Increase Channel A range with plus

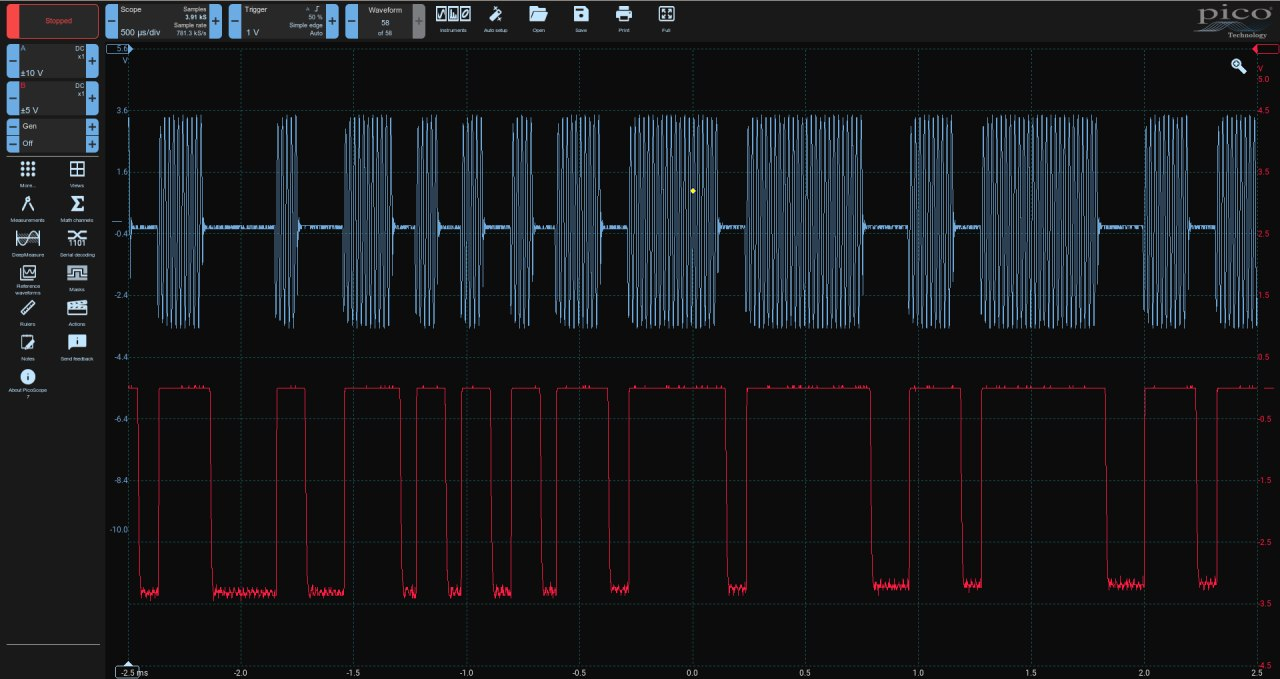tap(92, 61)
